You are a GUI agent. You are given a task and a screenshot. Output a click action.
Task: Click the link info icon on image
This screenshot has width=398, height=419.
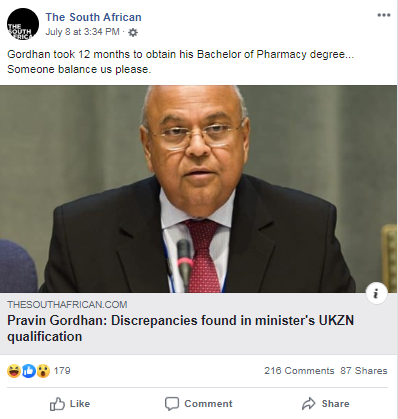(x=376, y=294)
